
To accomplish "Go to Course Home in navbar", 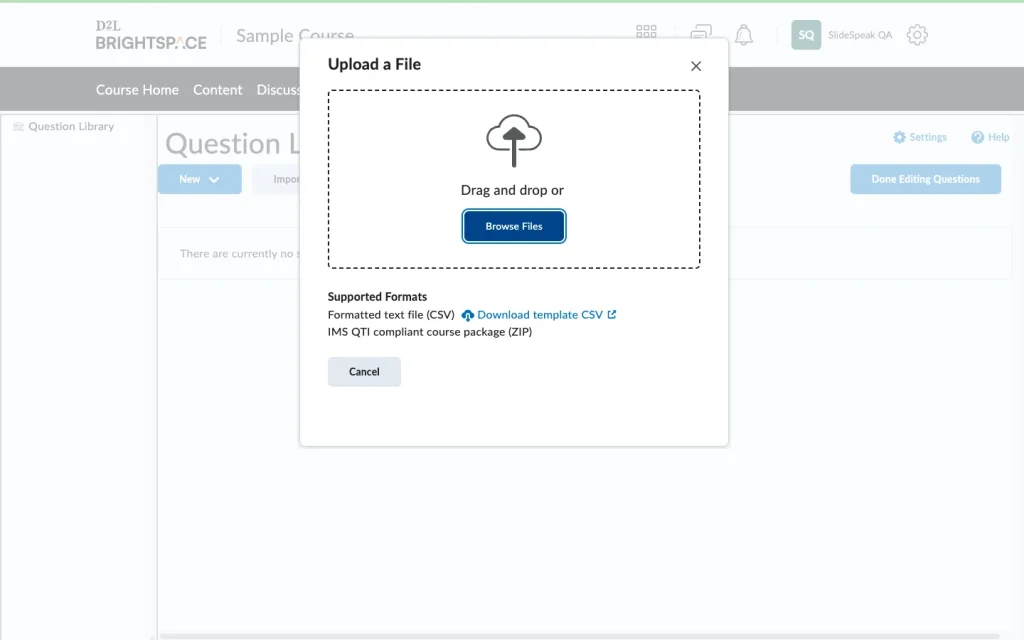I will (x=137, y=89).
